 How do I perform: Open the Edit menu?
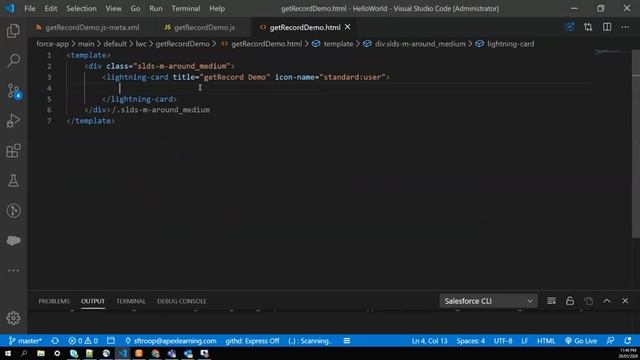coord(51,8)
